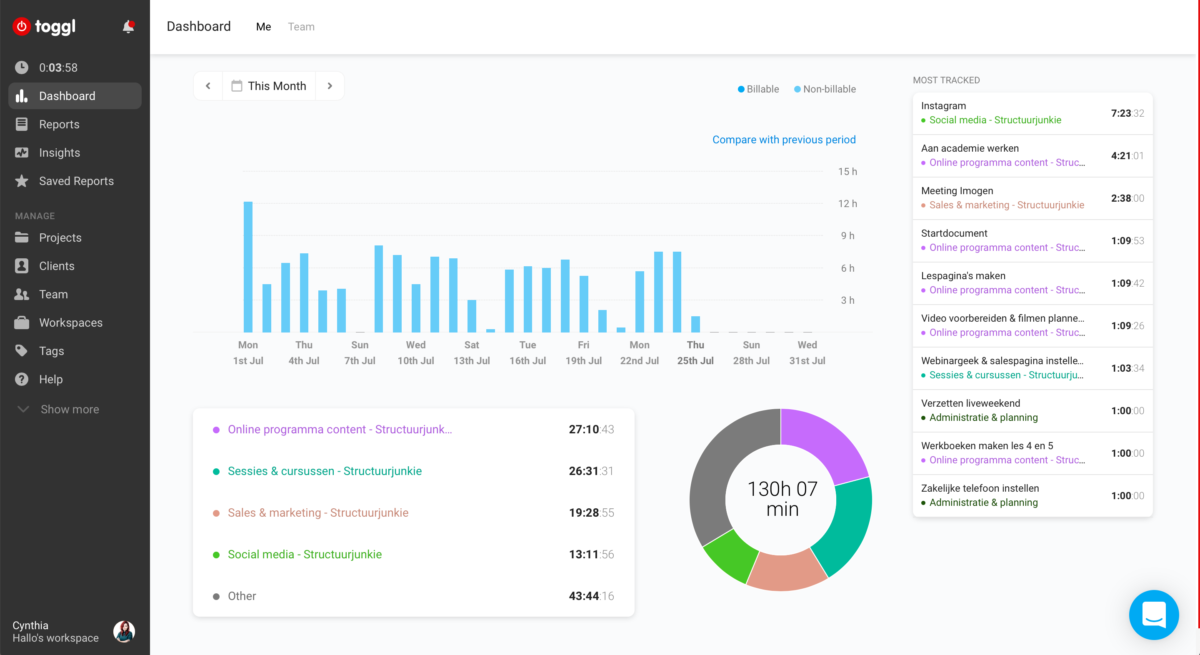Select the Me tab
This screenshot has height=655, width=1200.
(x=263, y=27)
